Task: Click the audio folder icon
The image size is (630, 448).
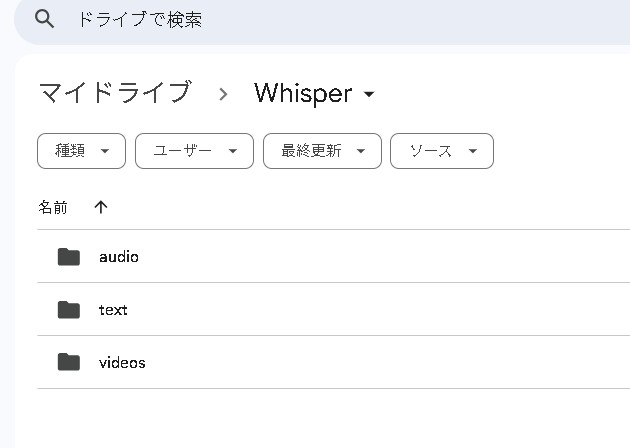Action: 68,257
